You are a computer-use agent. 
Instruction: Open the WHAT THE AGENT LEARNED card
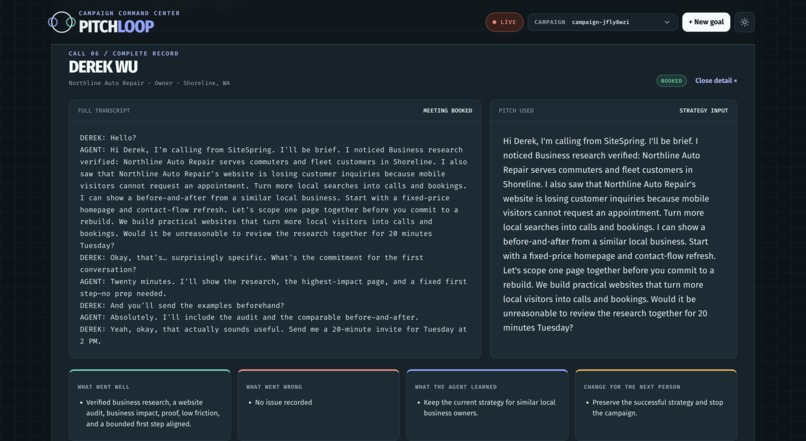[487, 405]
